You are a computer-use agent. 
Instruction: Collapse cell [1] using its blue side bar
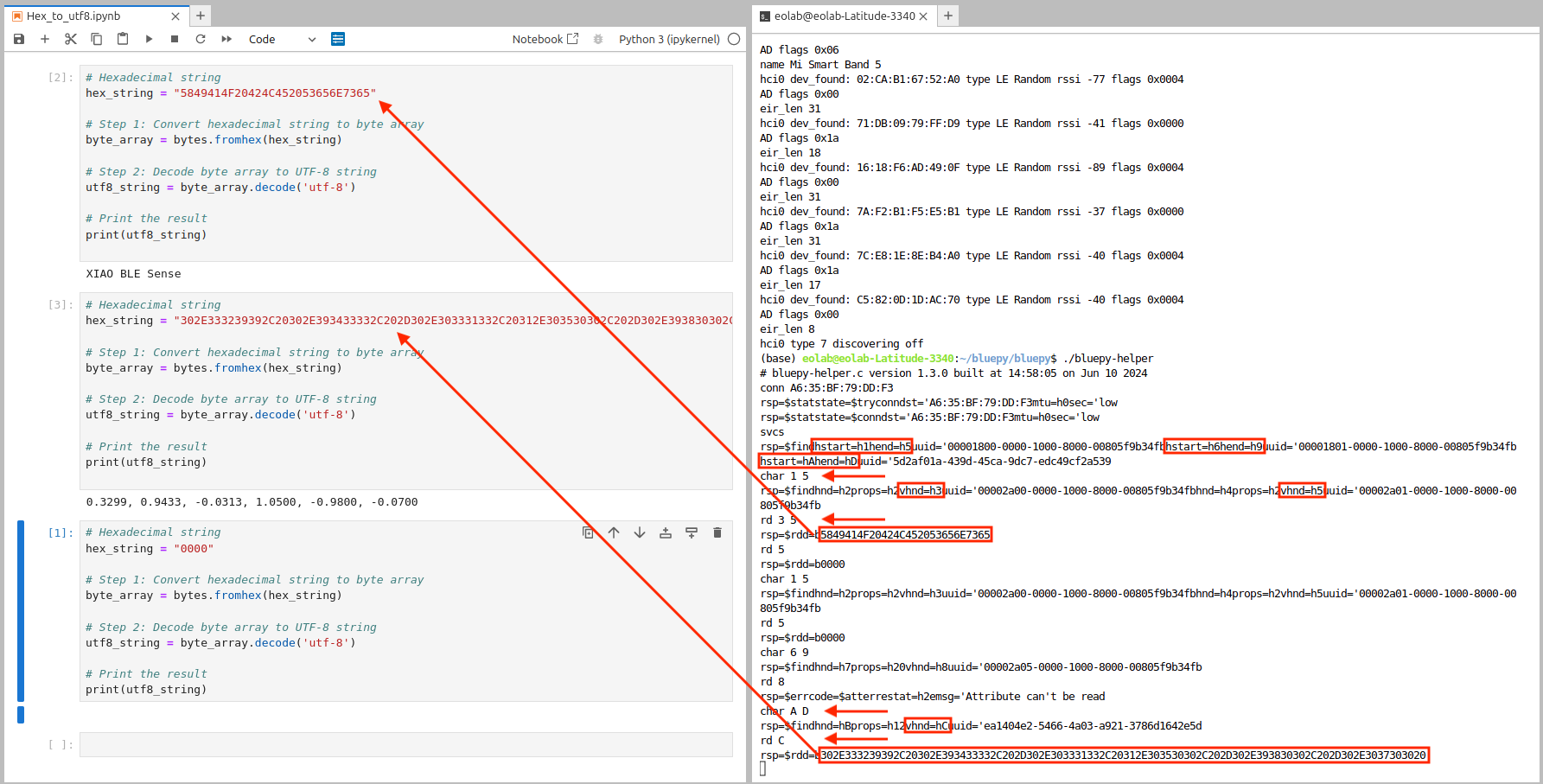tap(21, 611)
